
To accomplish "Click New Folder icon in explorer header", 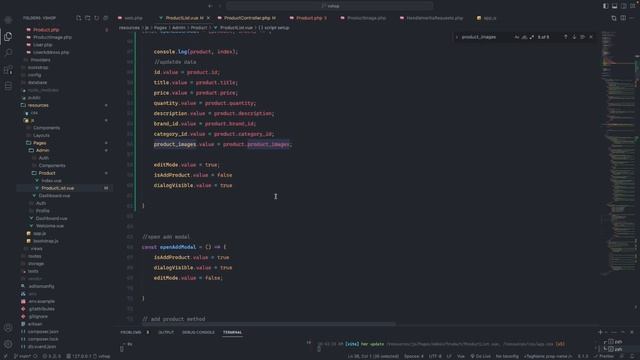I will [87, 18].
